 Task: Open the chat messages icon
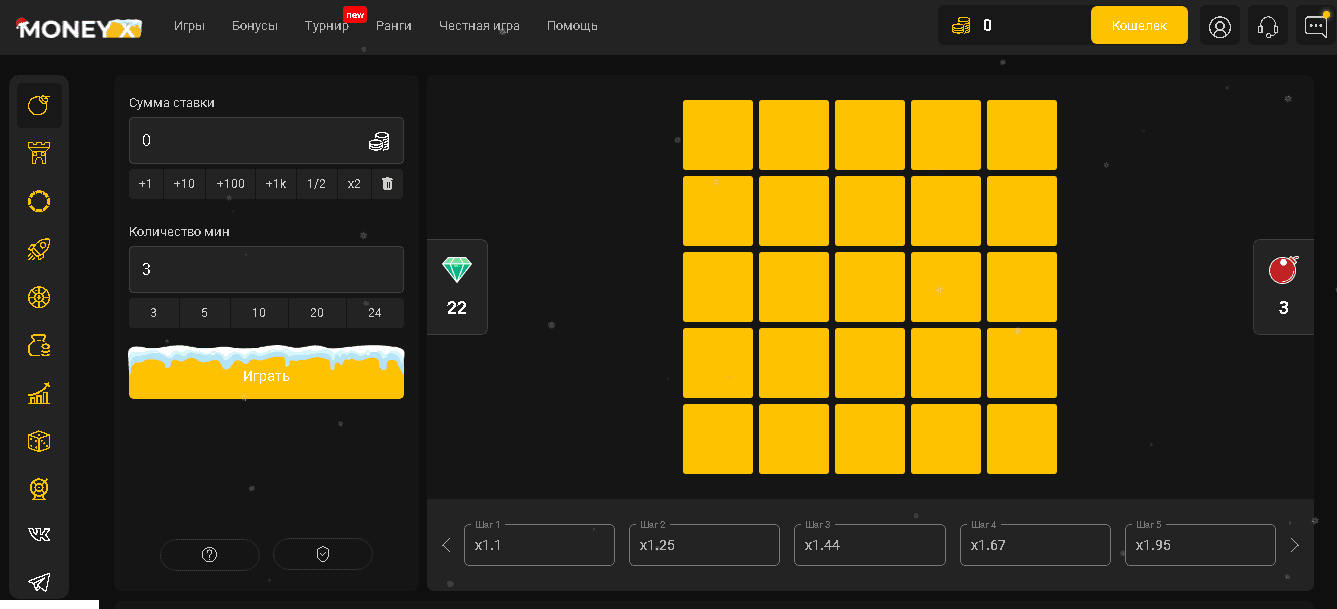1316,26
